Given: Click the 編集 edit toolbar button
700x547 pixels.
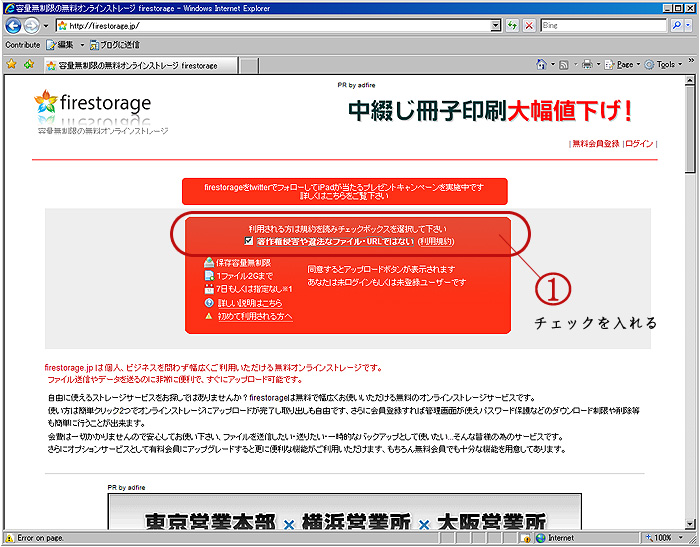Looking at the screenshot, I should click(60, 45).
